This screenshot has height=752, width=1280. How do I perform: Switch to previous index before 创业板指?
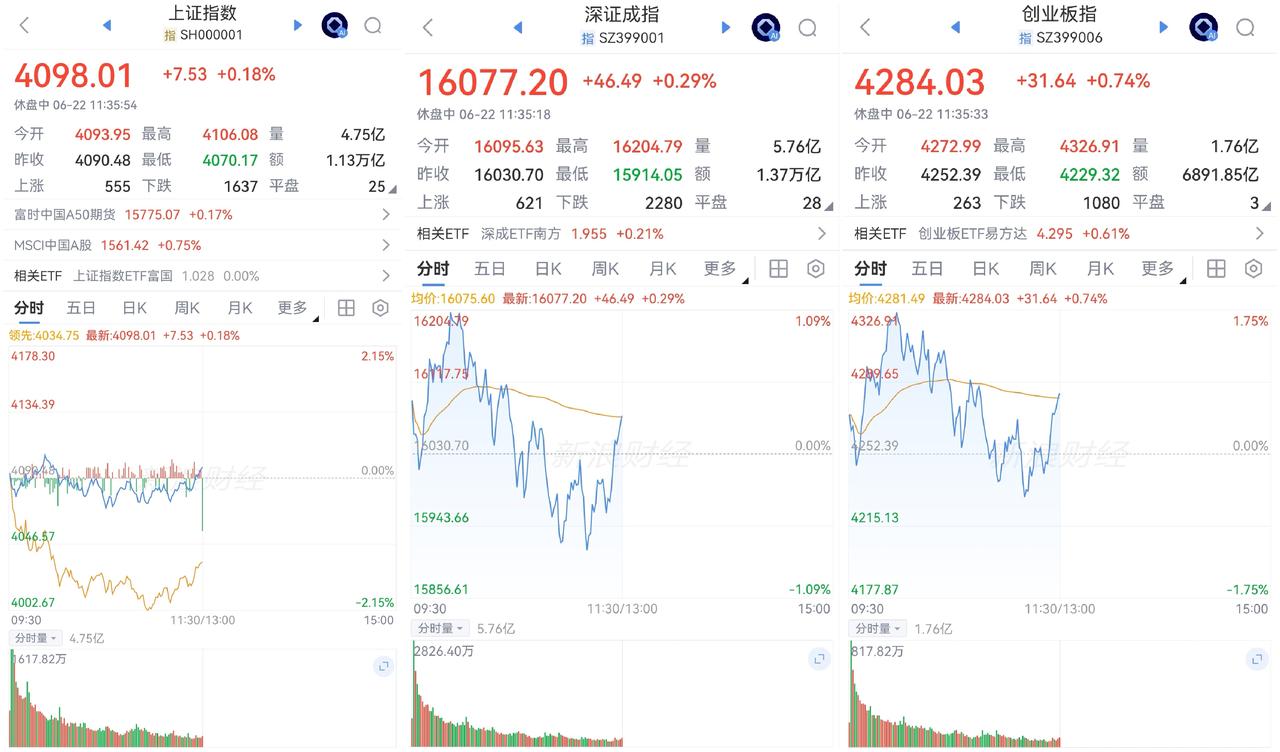click(x=955, y=27)
